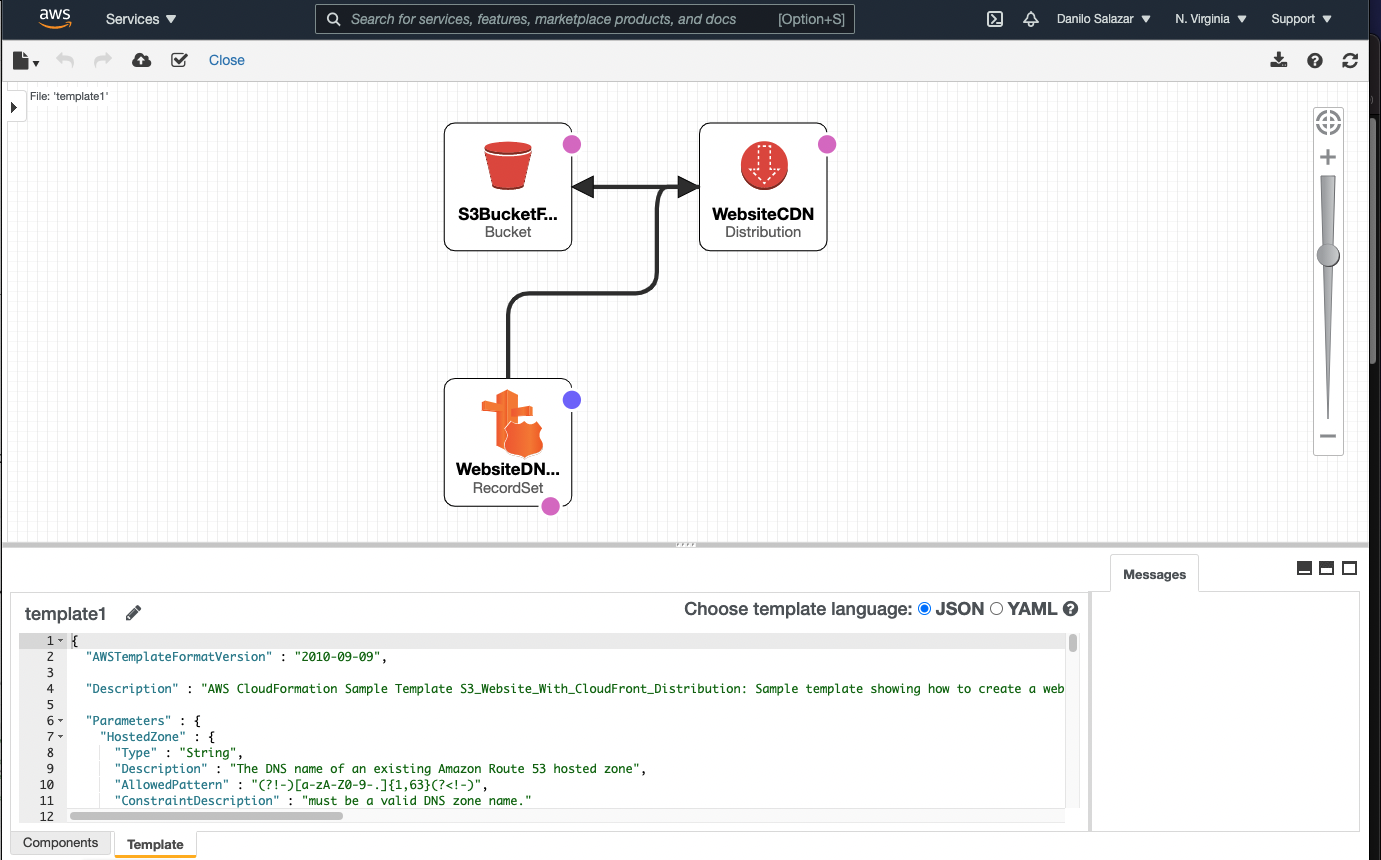Open N. Virginia region dropdown
1381x860 pixels.
click(1211, 19)
